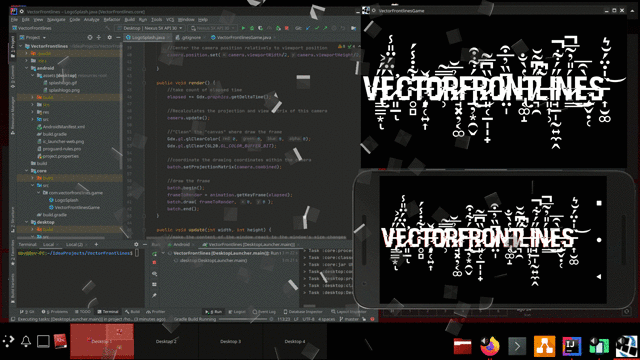The height and width of the screenshot is (360, 640).
Task: Open the VCS menu
Action: (170, 20)
